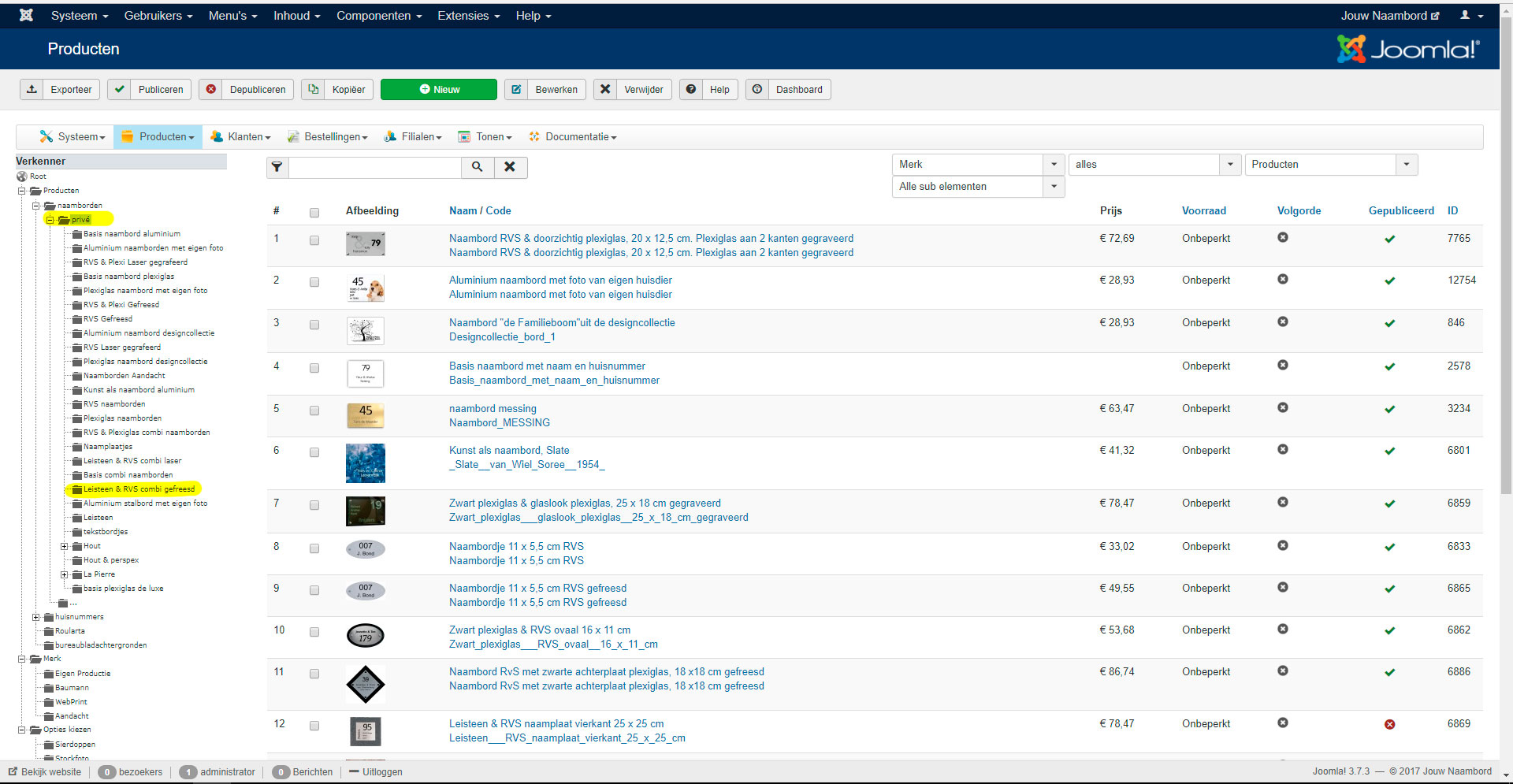Screen dimensions: 1513x784
Task: Click the filter funnel icon
Action: [277, 167]
